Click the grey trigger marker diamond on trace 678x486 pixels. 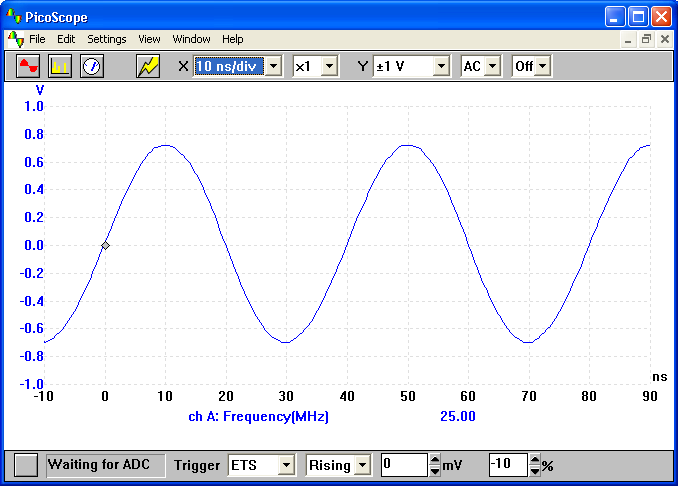pos(106,246)
